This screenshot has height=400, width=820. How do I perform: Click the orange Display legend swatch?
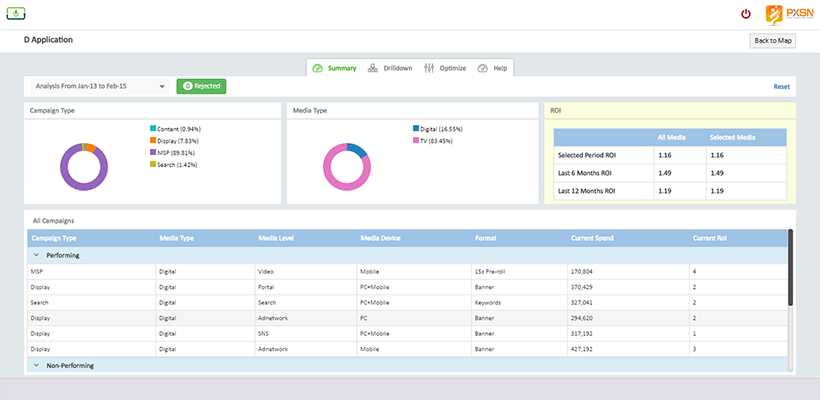[x=152, y=140]
